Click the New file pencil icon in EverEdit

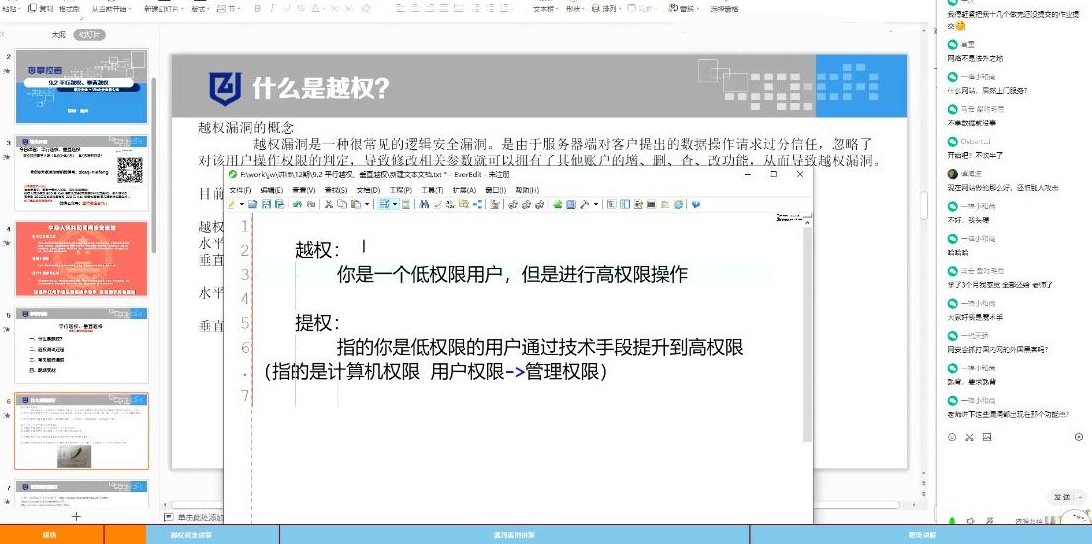point(231,204)
